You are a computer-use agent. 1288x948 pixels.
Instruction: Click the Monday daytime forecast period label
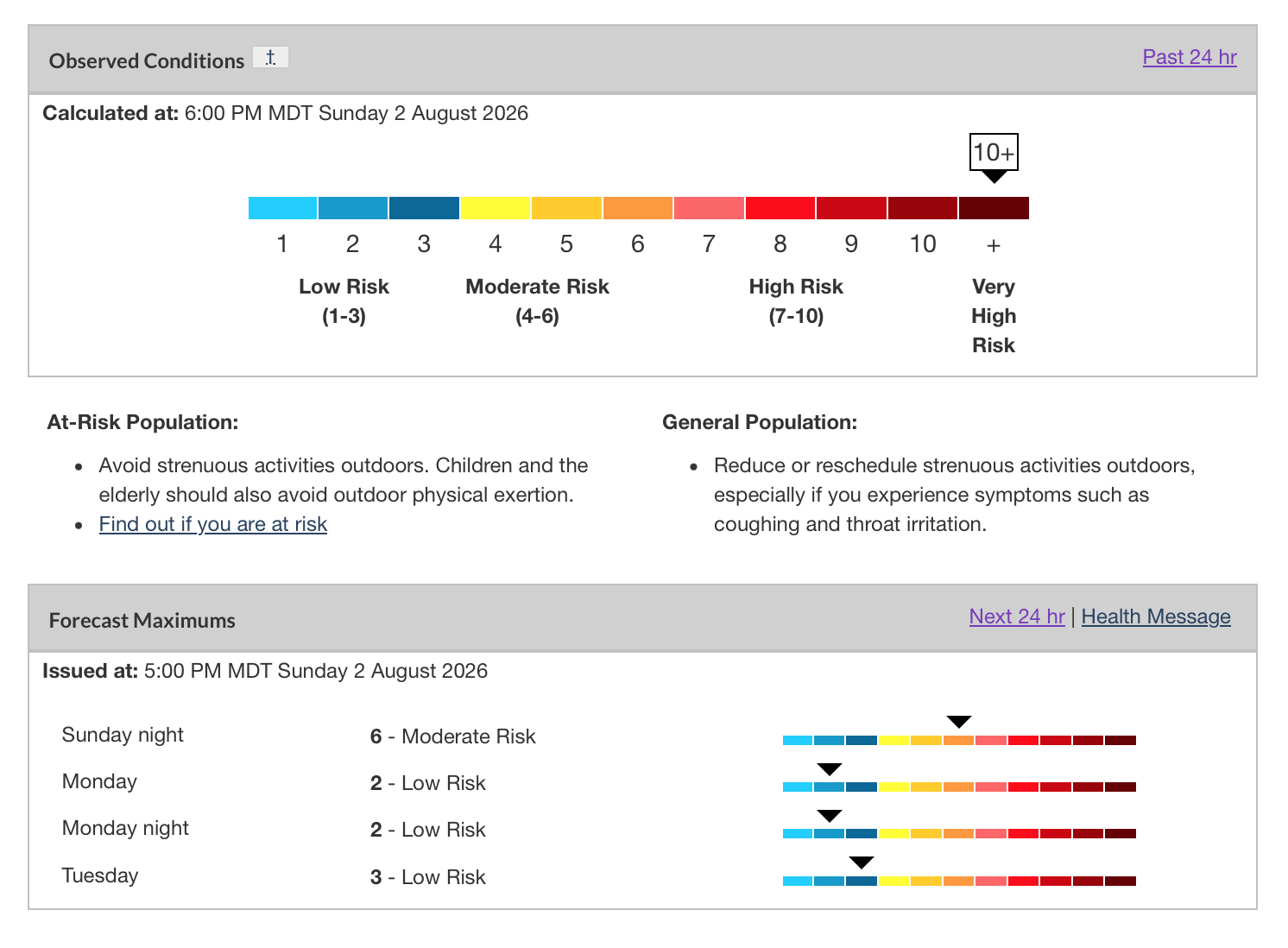pyautogui.click(x=99, y=781)
